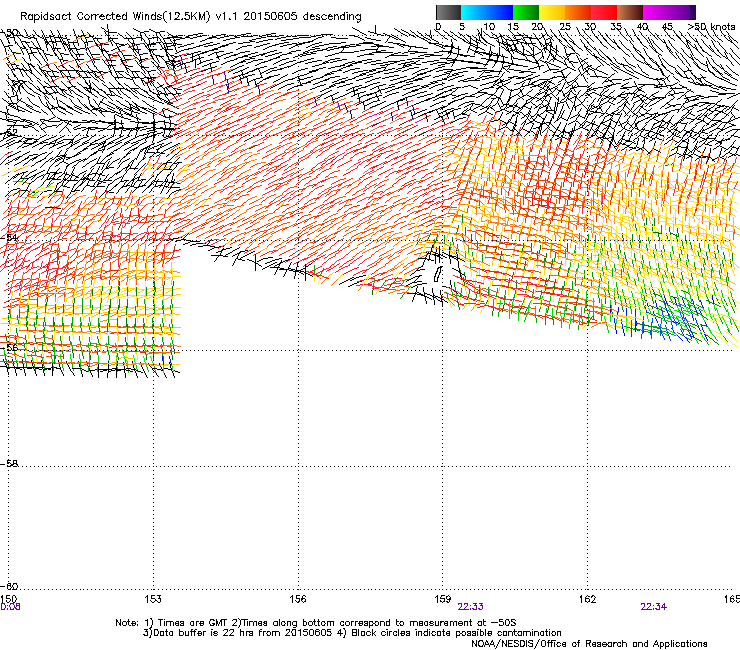Click the latitude label '-60'
740x650 pixels.
(x=9, y=586)
